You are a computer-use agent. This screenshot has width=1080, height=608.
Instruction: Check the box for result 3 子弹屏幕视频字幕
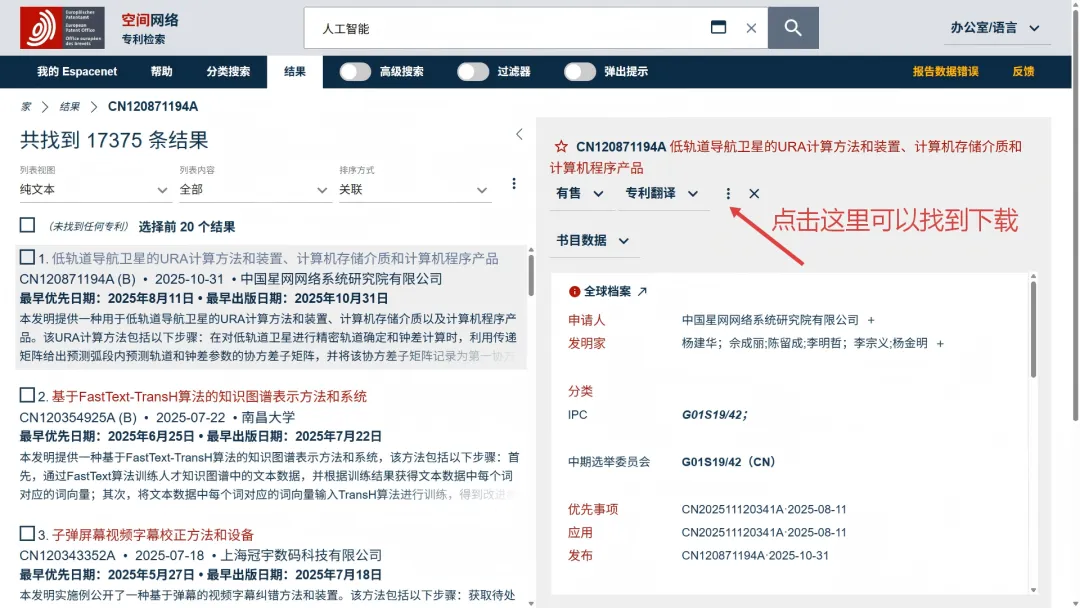(27, 534)
